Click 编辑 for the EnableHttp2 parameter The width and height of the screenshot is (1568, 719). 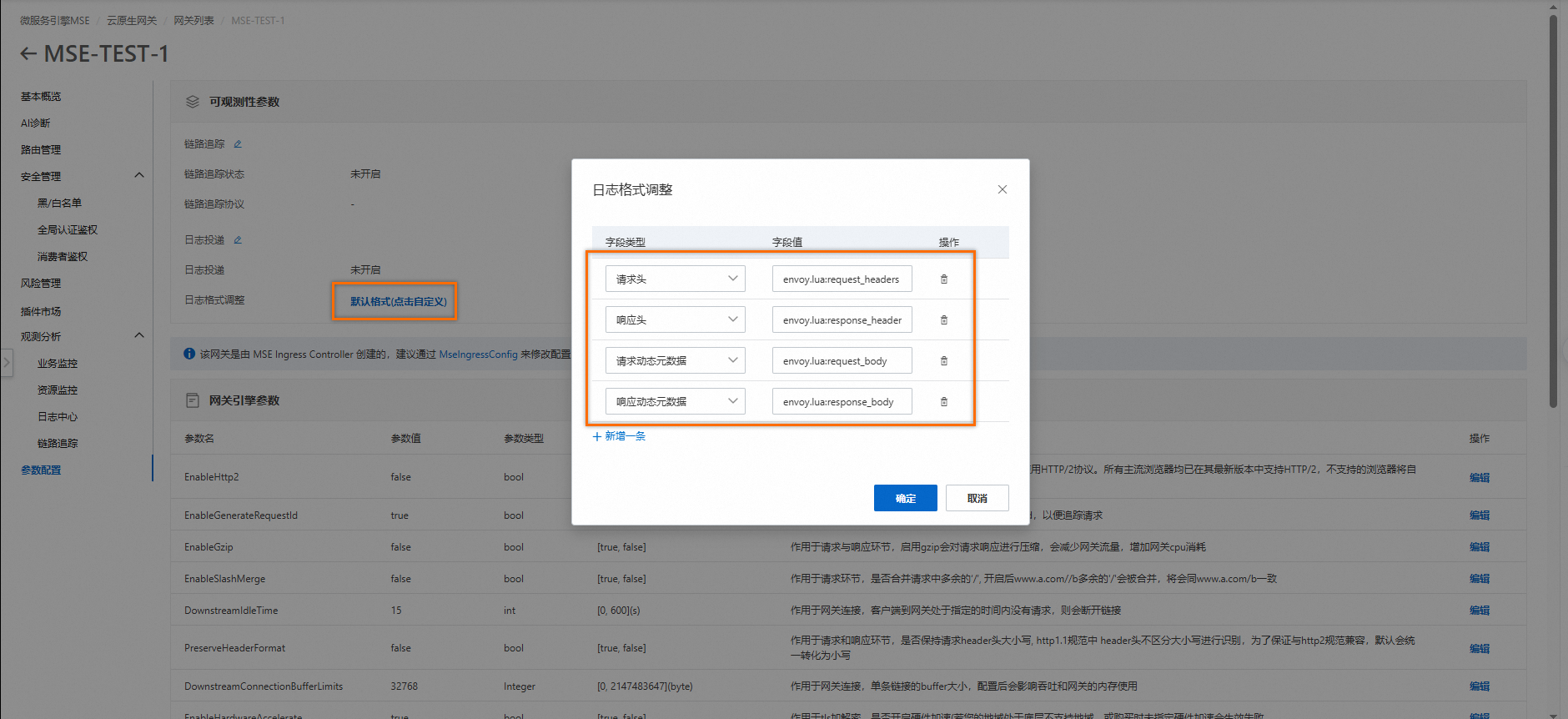1480,478
